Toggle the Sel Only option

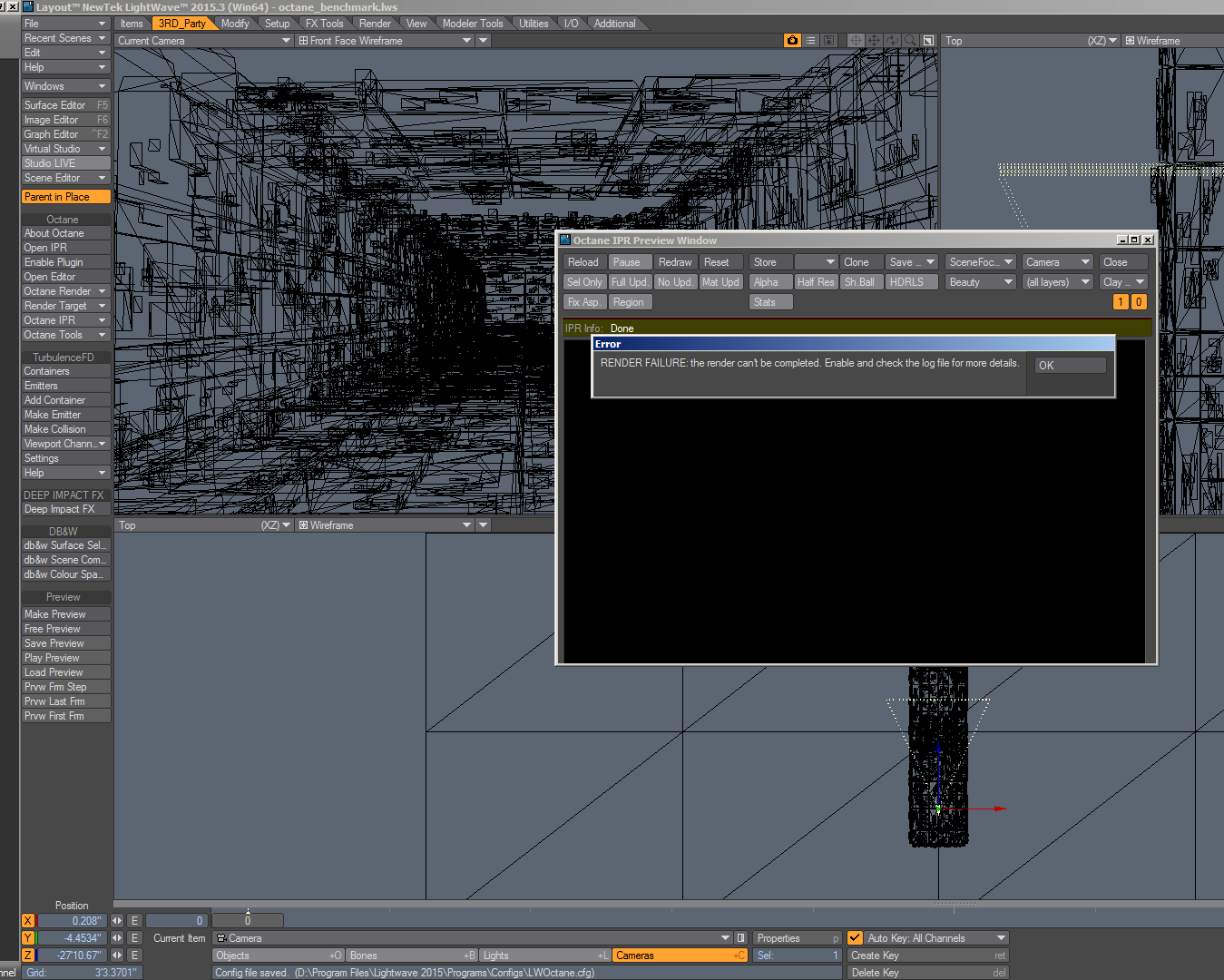[585, 282]
